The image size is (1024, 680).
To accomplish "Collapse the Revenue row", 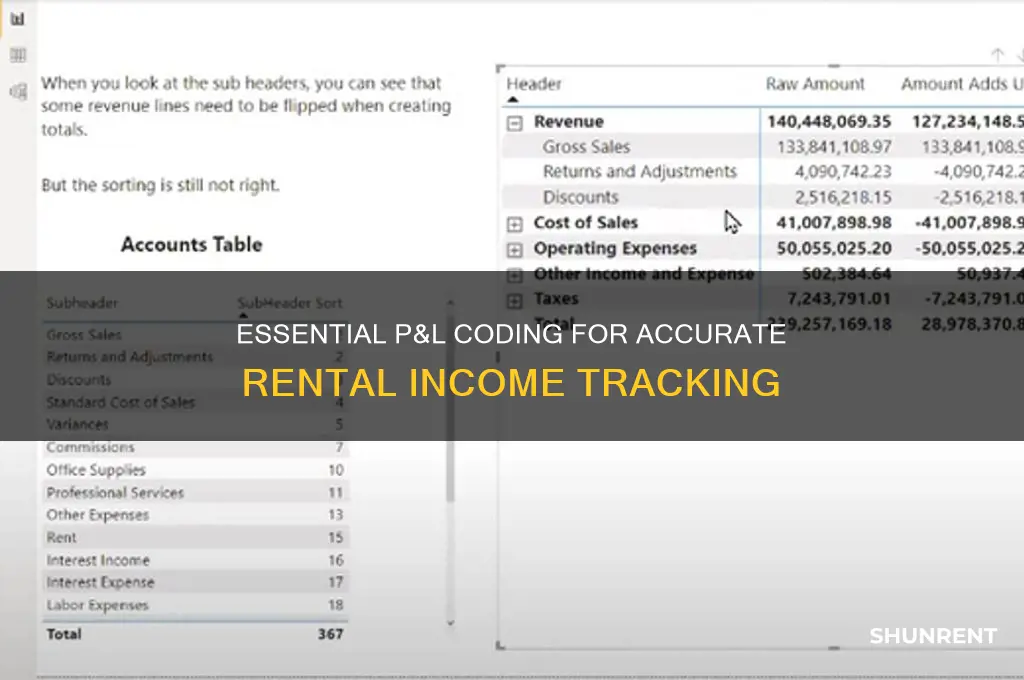I will coord(515,123).
